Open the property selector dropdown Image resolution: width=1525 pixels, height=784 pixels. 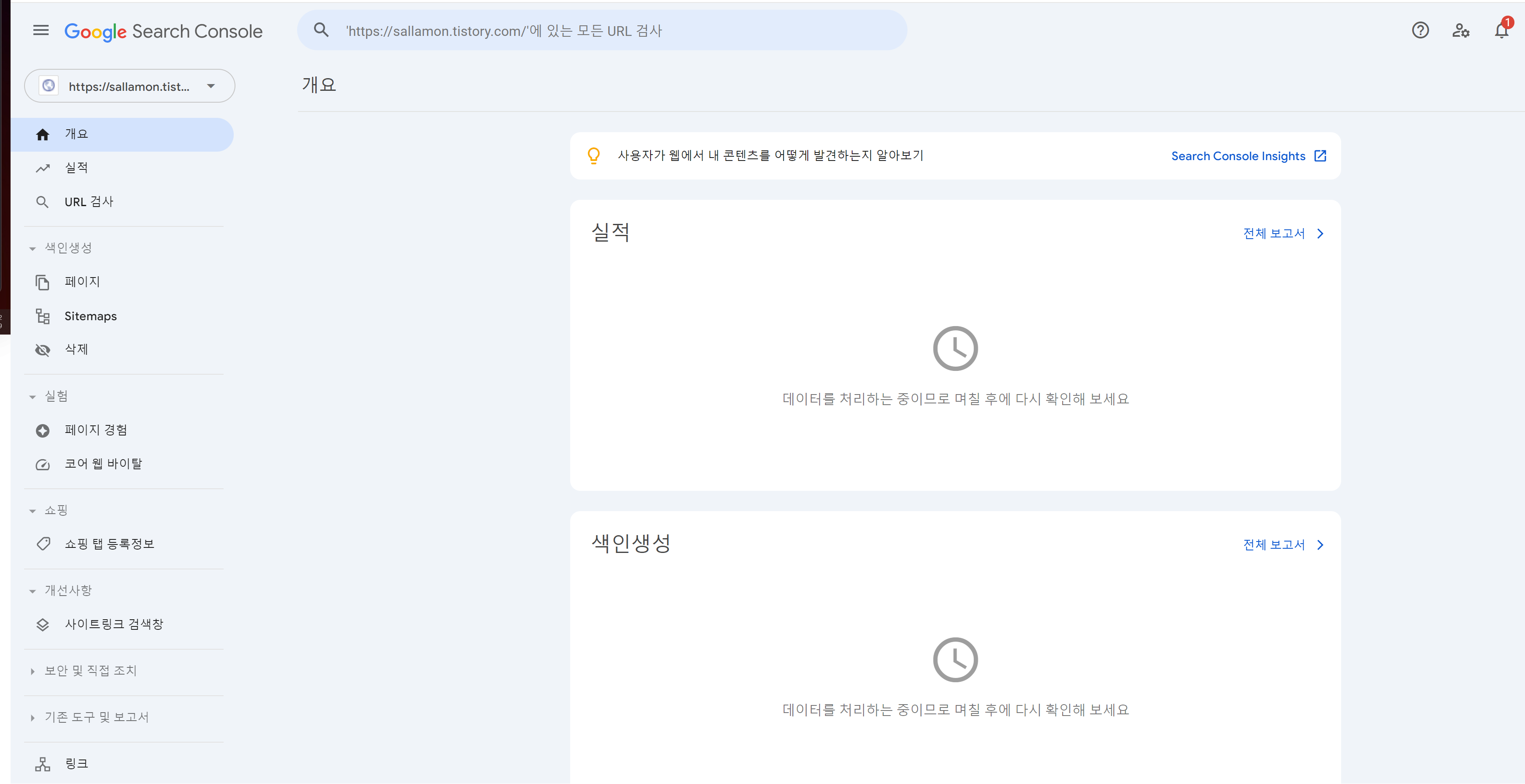coord(129,87)
